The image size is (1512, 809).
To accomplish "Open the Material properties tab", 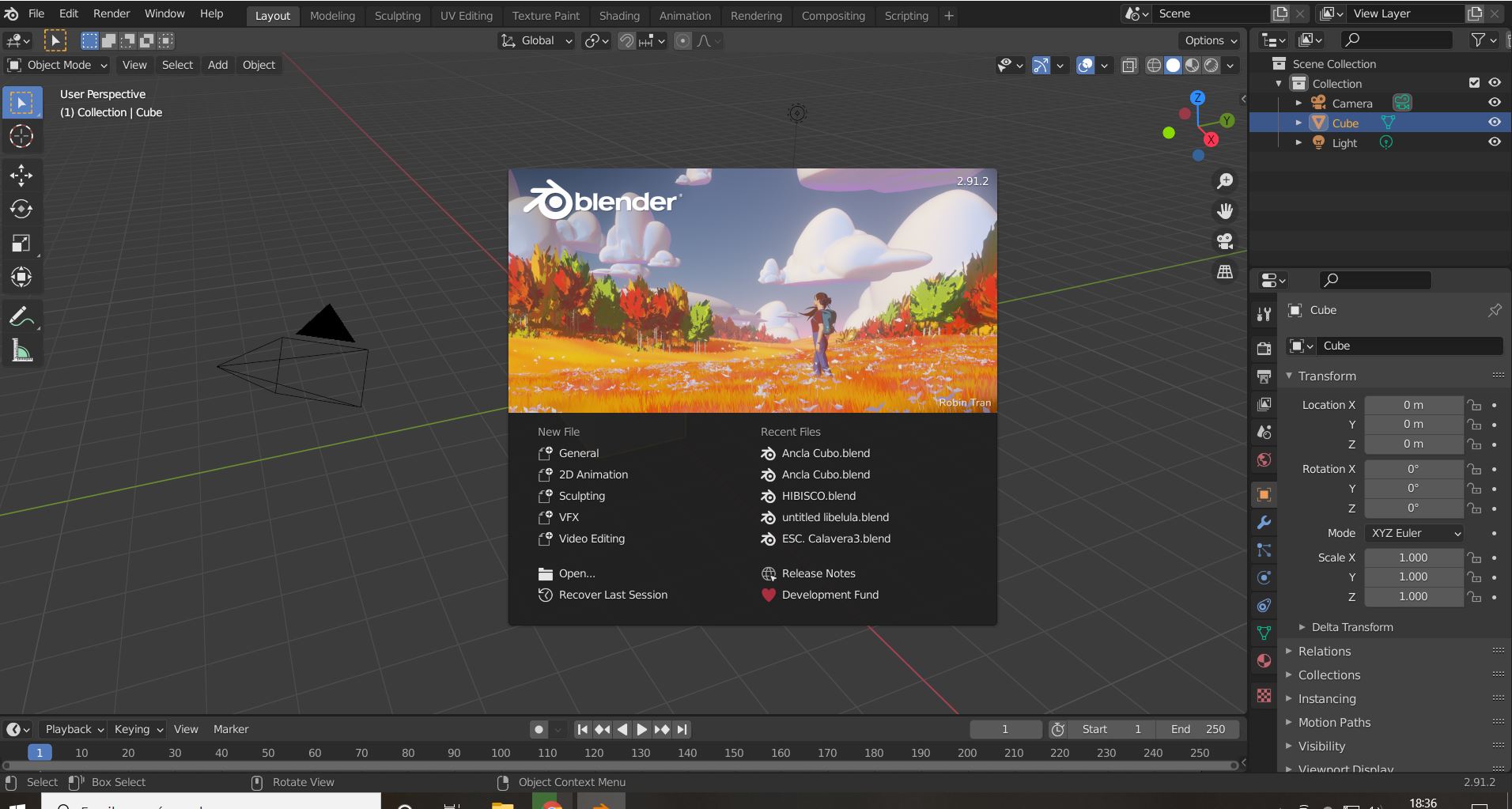I will [x=1264, y=661].
